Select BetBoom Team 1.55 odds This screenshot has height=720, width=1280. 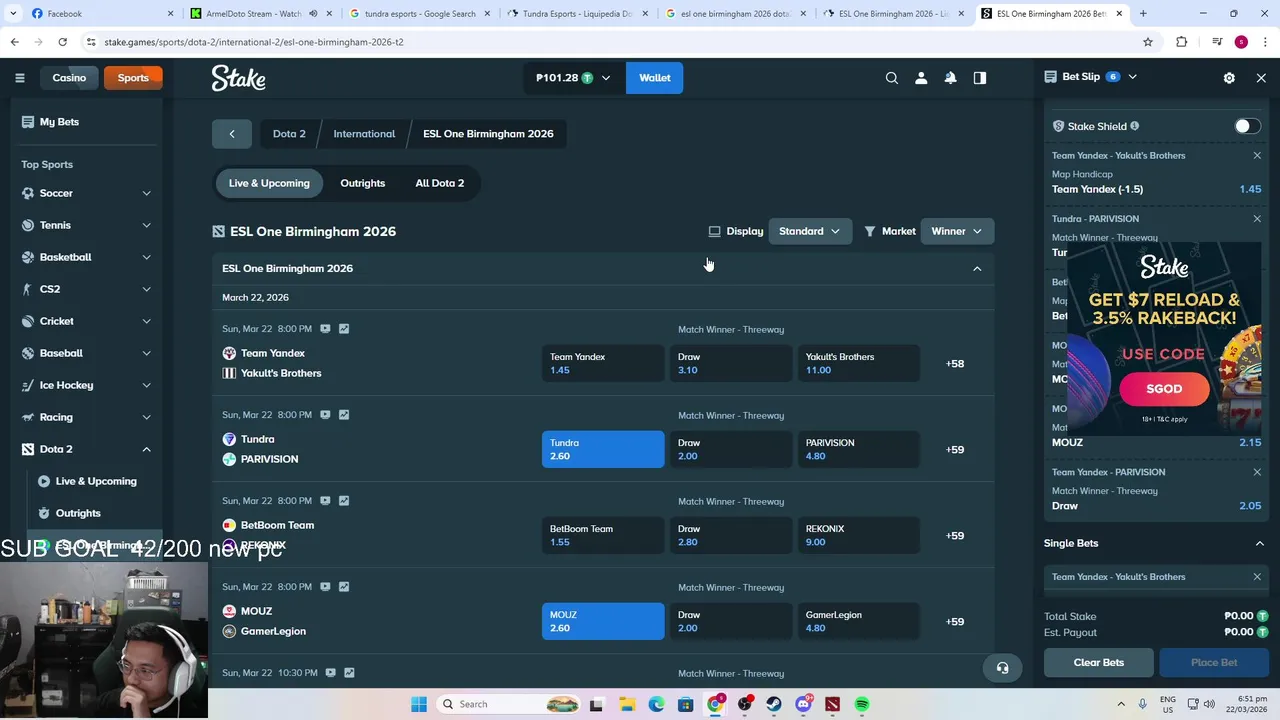[x=603, y=535]
